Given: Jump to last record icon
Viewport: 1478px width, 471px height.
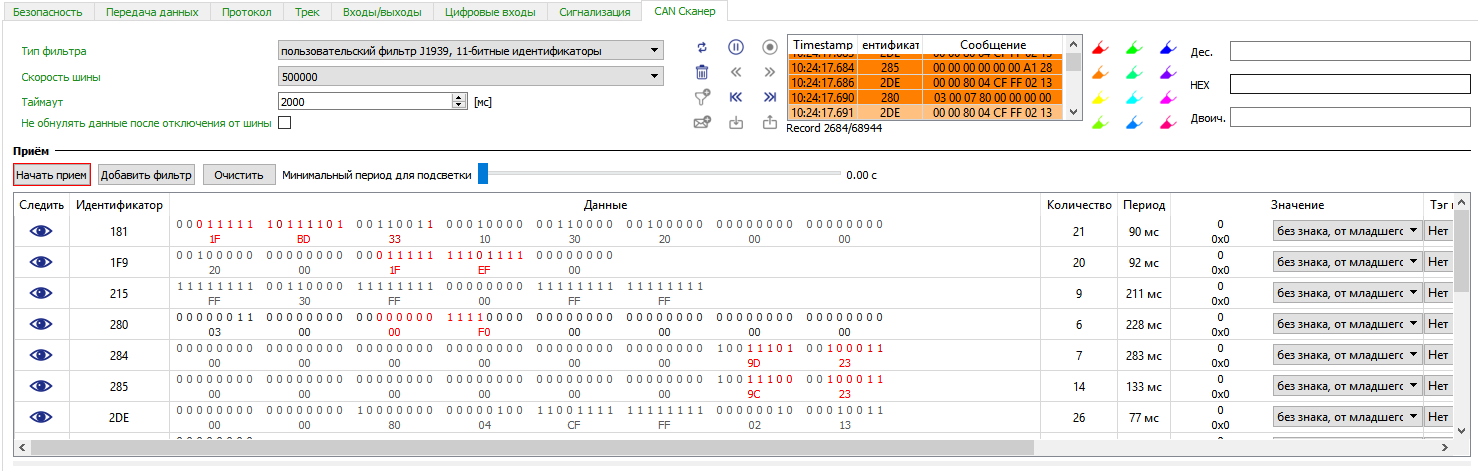Looking at the screenshot, I should coord(769,97).
